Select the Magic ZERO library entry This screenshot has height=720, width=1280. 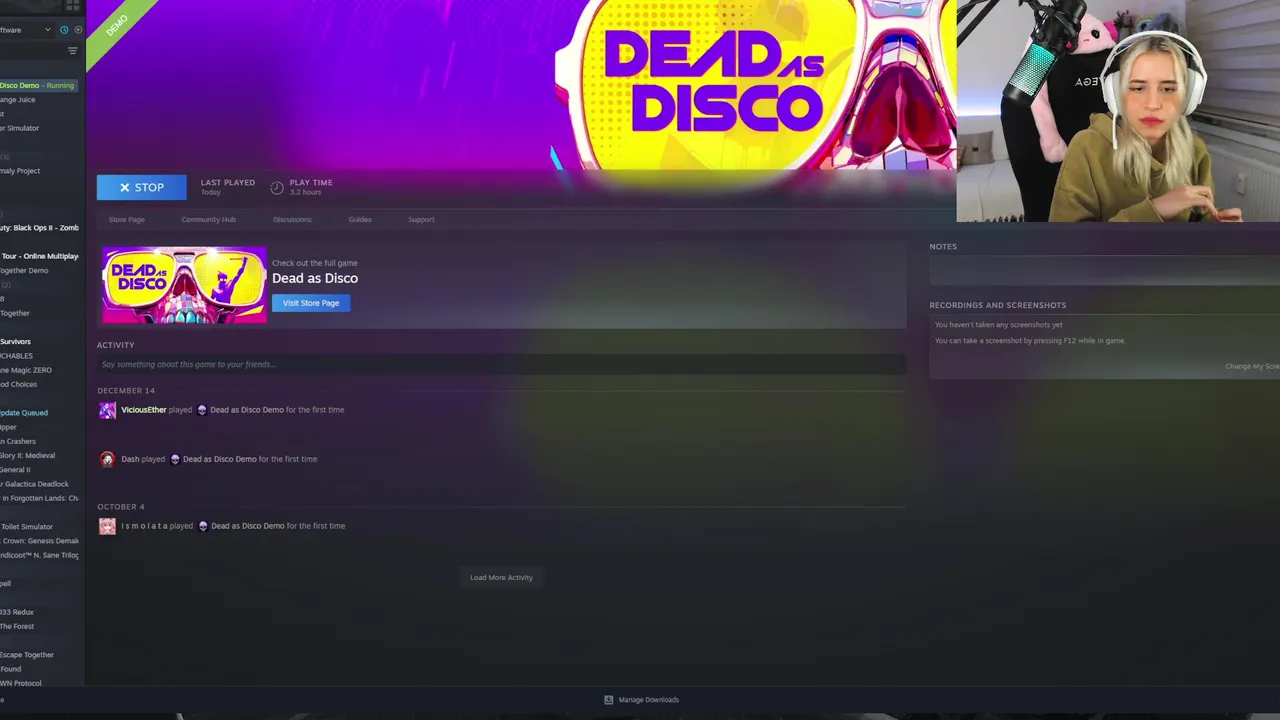26,370
